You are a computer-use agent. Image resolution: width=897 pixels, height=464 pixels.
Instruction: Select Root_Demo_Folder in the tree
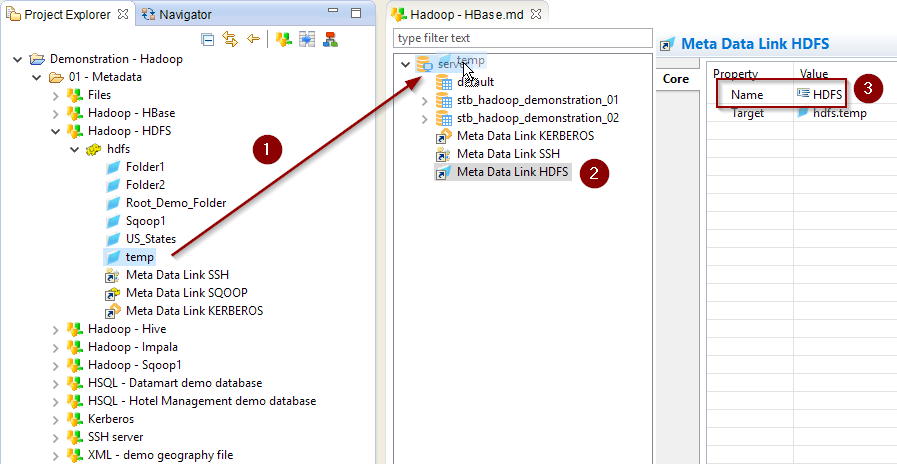click(x=176, y=203)
